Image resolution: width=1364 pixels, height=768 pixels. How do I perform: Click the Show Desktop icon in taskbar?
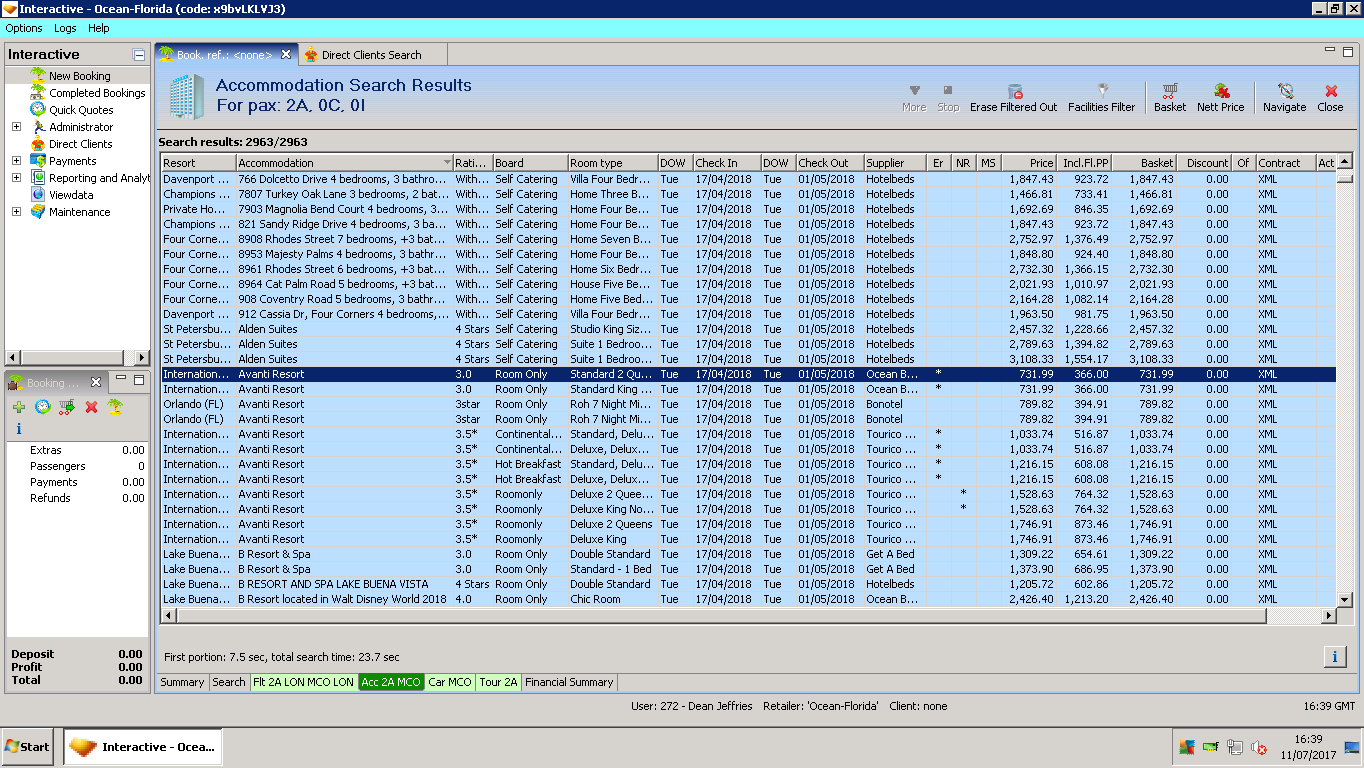pos(1352,747)
